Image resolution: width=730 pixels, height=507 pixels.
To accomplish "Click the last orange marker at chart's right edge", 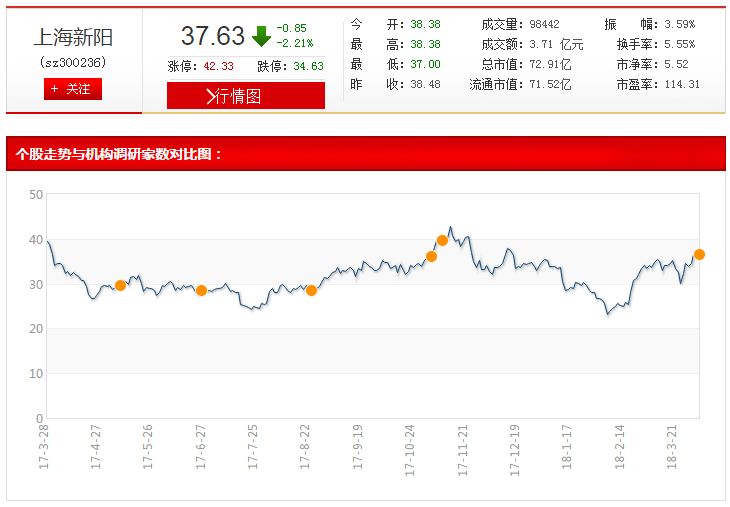I will [699, 254].
